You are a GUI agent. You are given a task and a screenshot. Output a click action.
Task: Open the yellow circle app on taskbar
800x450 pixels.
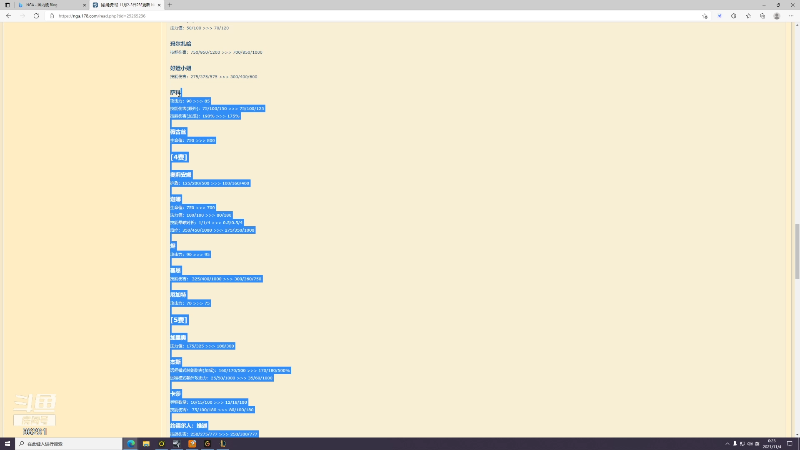tap(161, 444)
